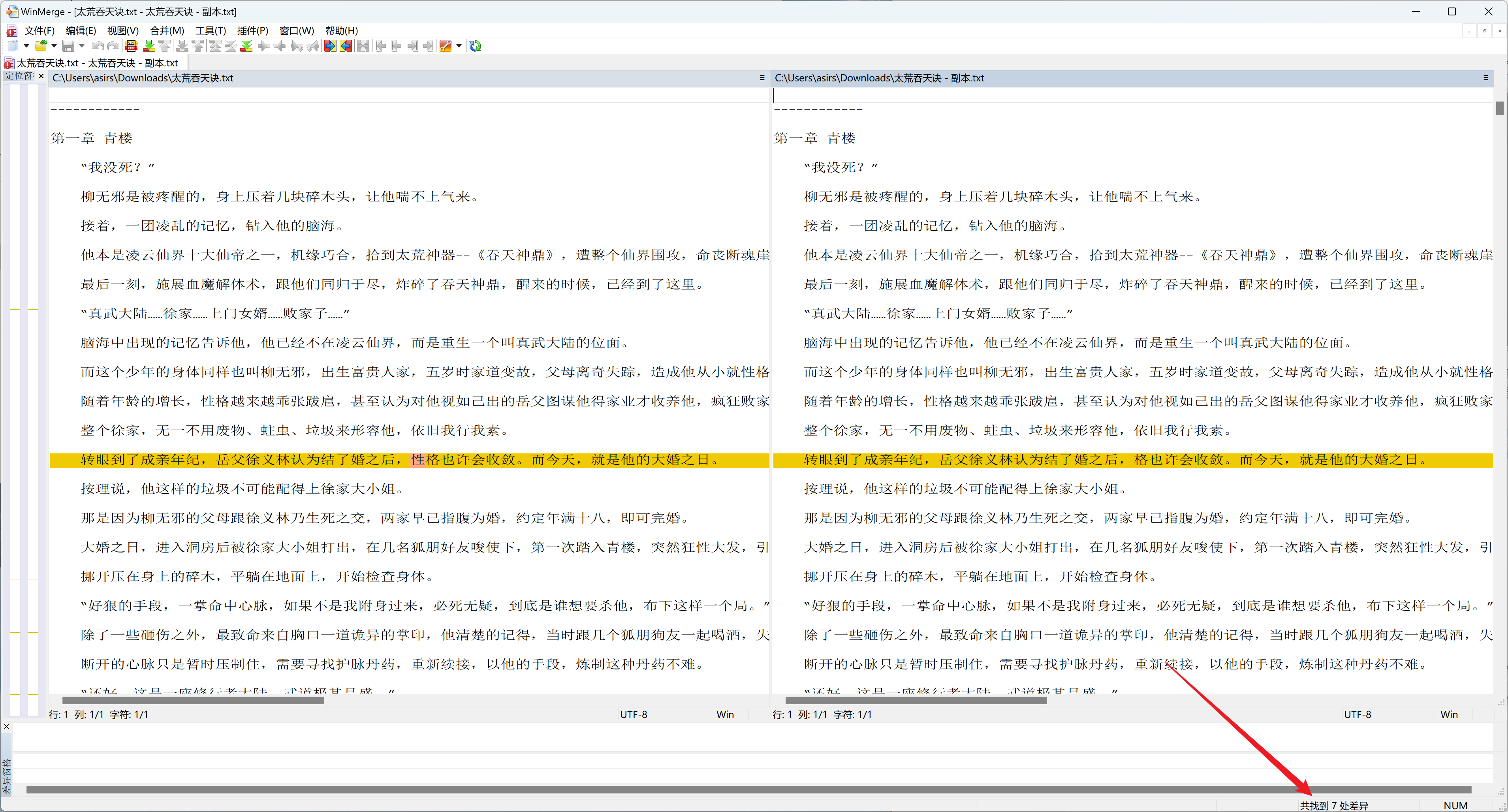Open the 视图(V) menu
The width and height of the screenshot is (1508, 812).
122,30
